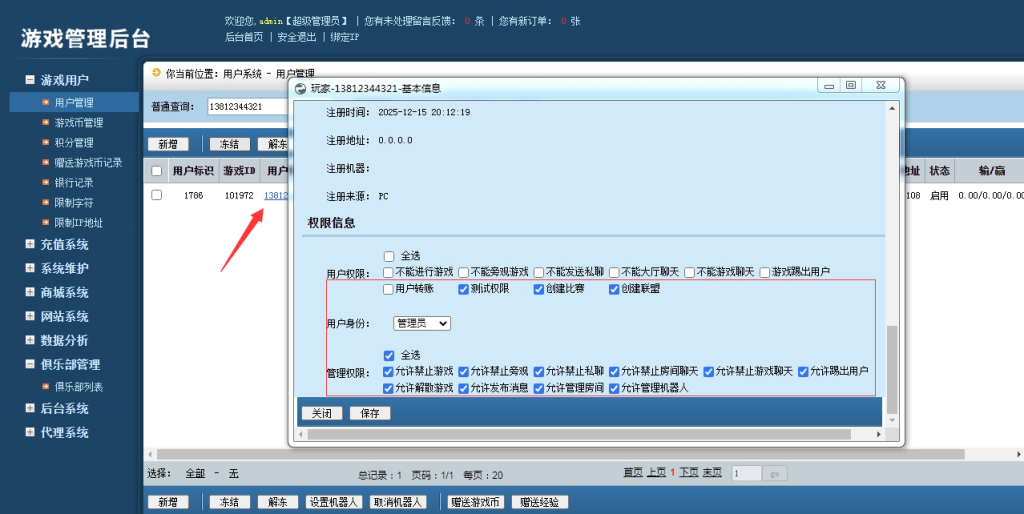Check 不能旁观游戏 permission
The height and width of the screenshot is (514, 1024).
464,272
